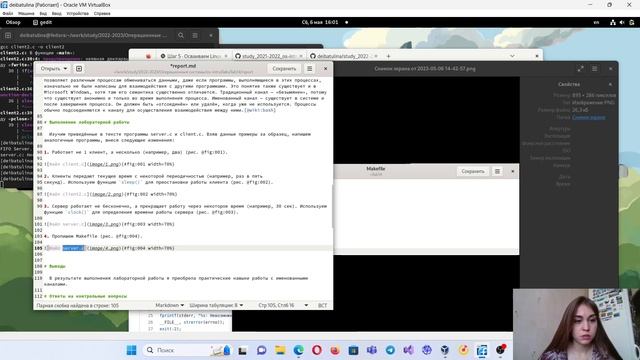Screen dimensions: 640x360
Task: Open the image viewer hamburger menu
Action: click(x=595, y=69)
